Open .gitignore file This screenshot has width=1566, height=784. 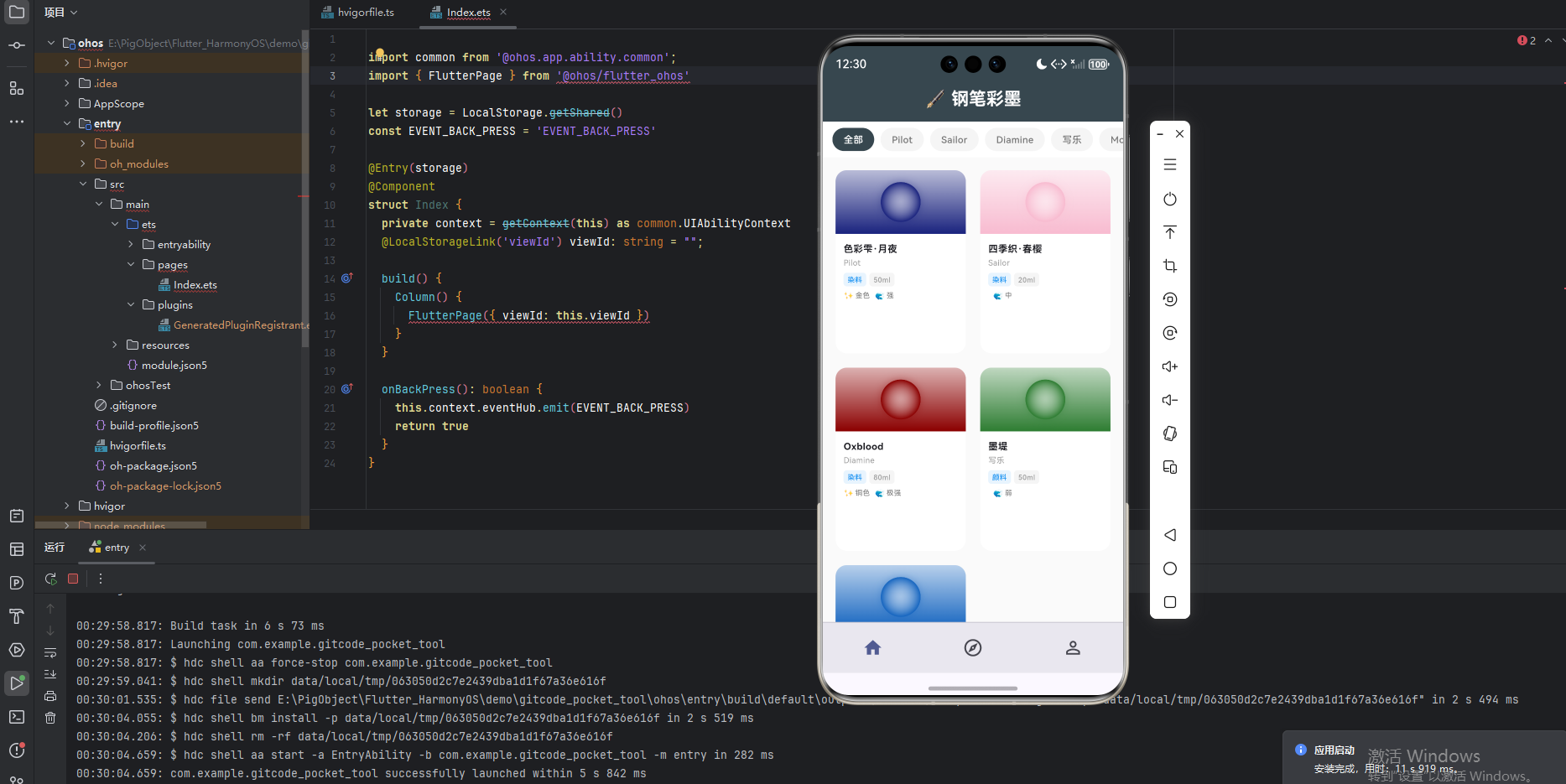[133, 405]
